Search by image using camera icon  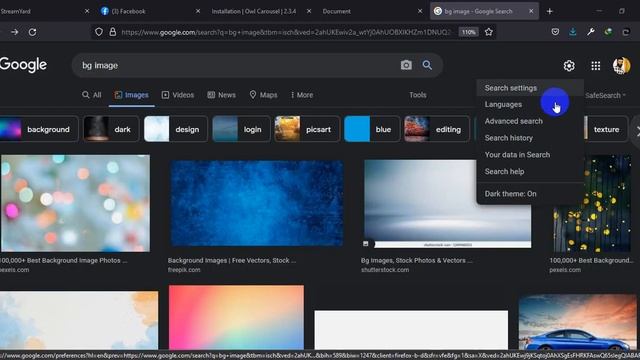click(406, 65)
